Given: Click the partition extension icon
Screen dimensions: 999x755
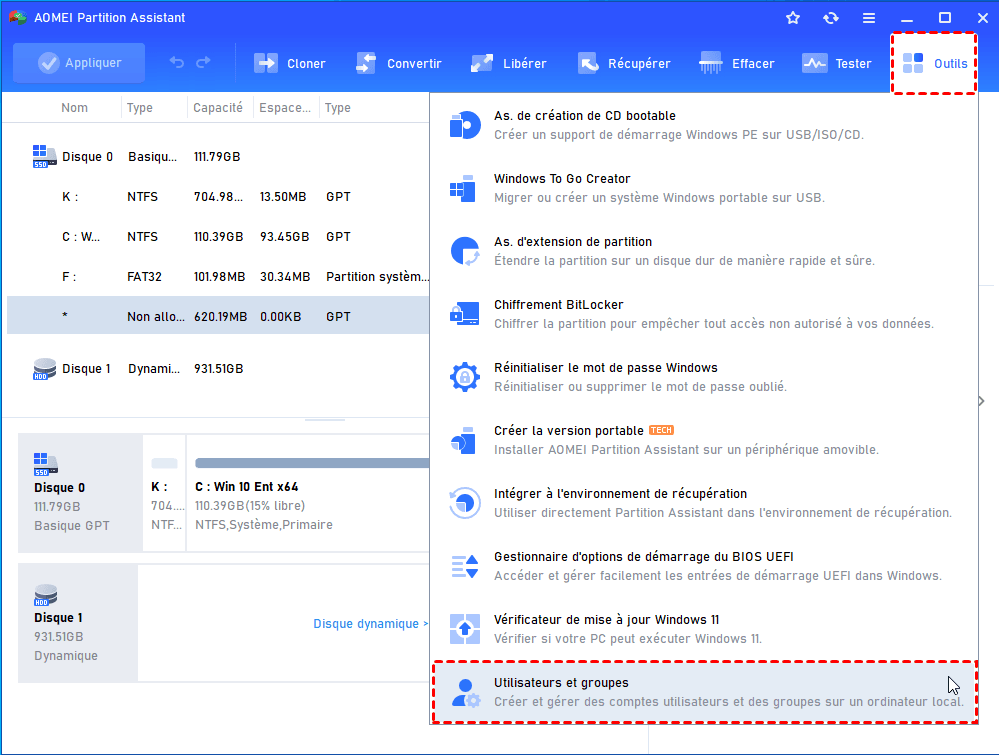Looking at the screenshot, I should coord(465,251).
